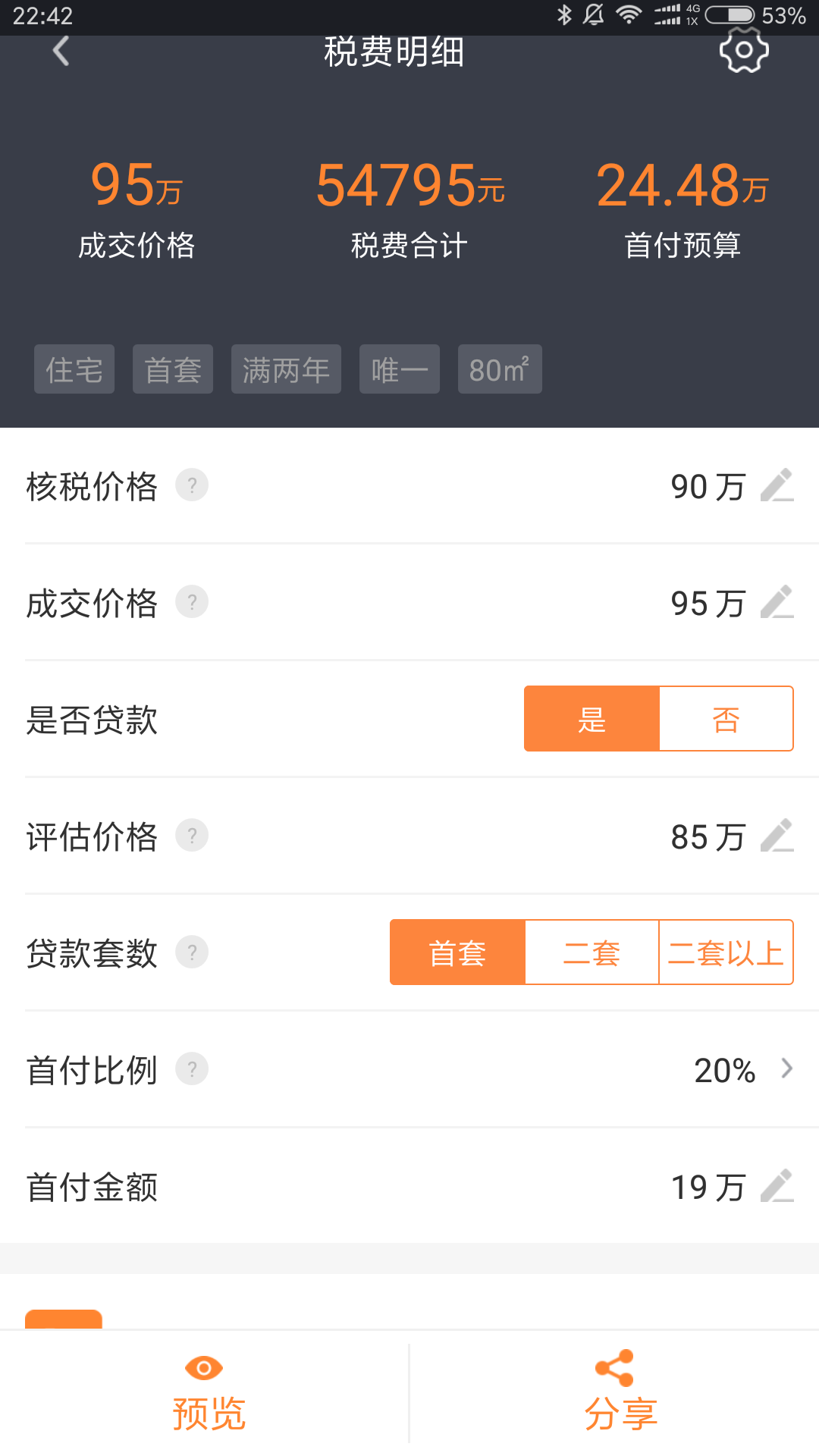Open the 首付比例 question mark explanation
Image resolution: width=819 pixels, height=1456 pixels.
194,1069
